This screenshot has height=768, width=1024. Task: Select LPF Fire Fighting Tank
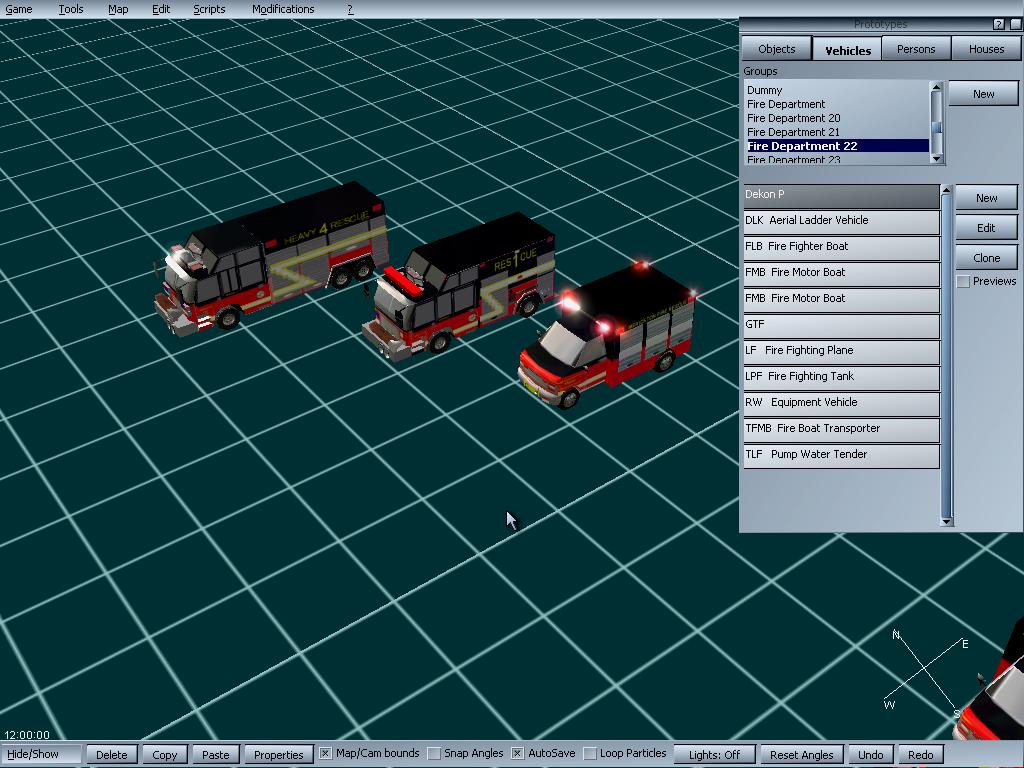[841, 377]
